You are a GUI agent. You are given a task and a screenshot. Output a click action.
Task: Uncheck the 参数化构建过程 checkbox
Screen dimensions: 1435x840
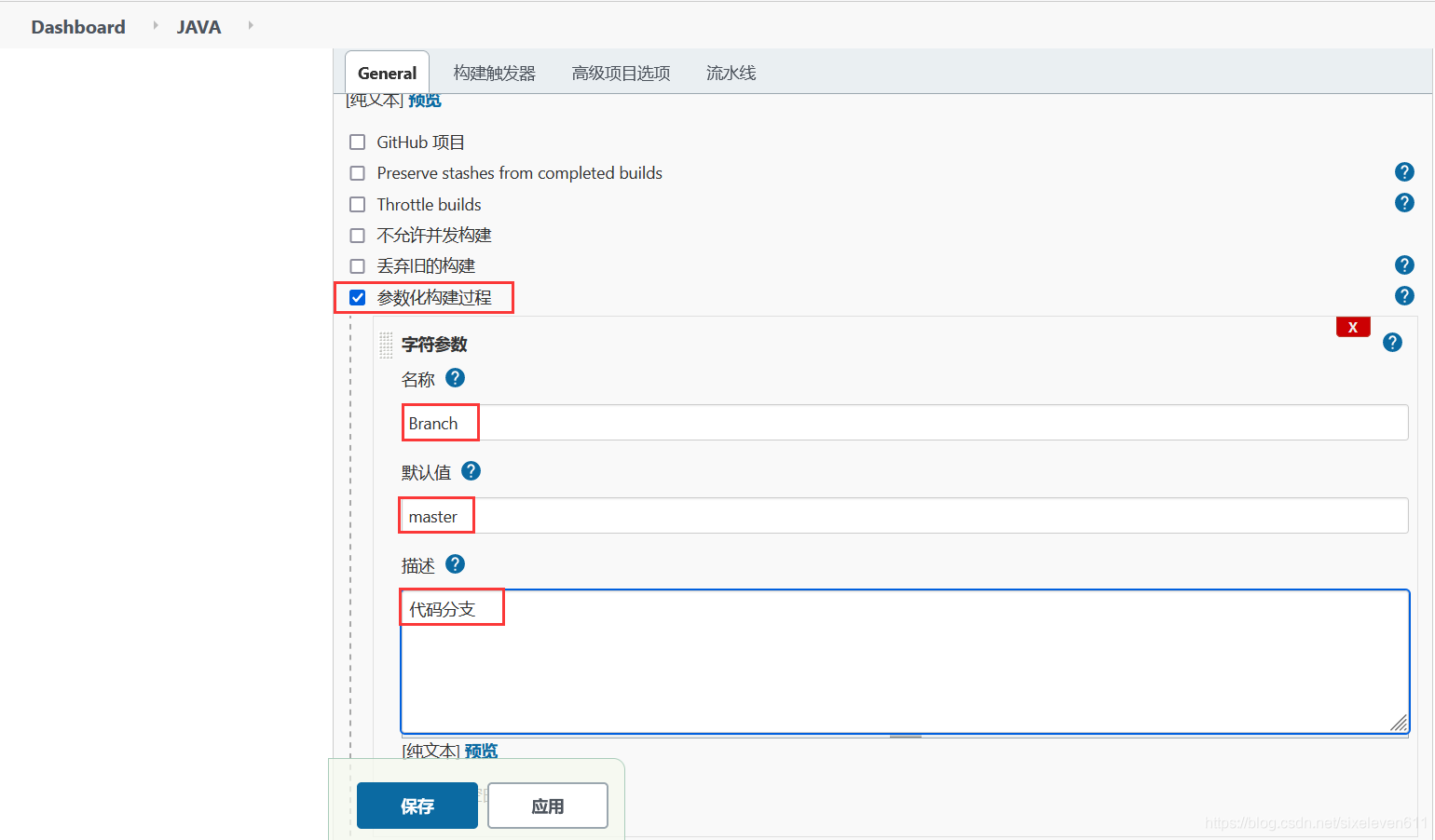click(x=357, y=298)
